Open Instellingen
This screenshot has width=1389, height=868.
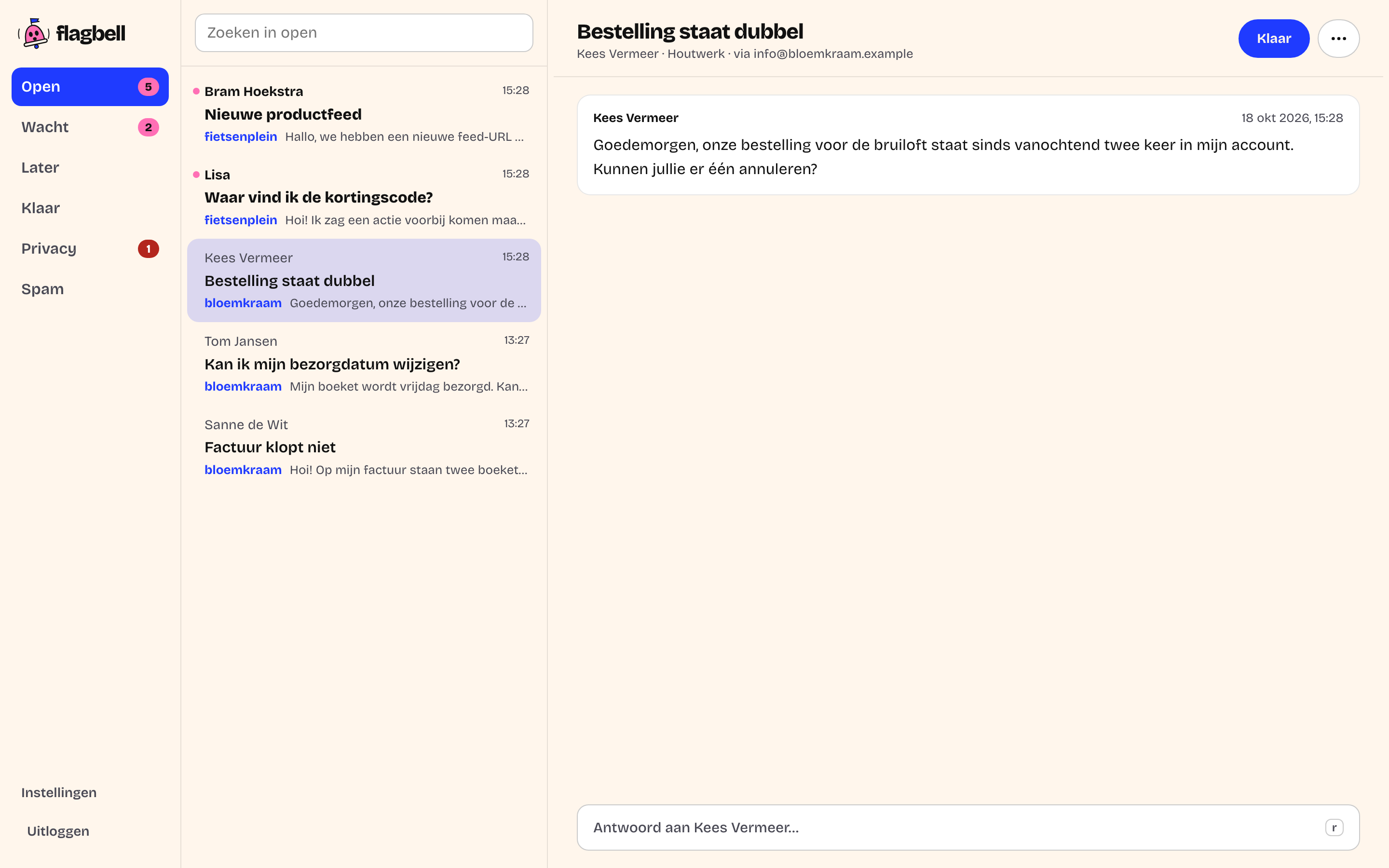pyautogui.click(x=58, y=792)
